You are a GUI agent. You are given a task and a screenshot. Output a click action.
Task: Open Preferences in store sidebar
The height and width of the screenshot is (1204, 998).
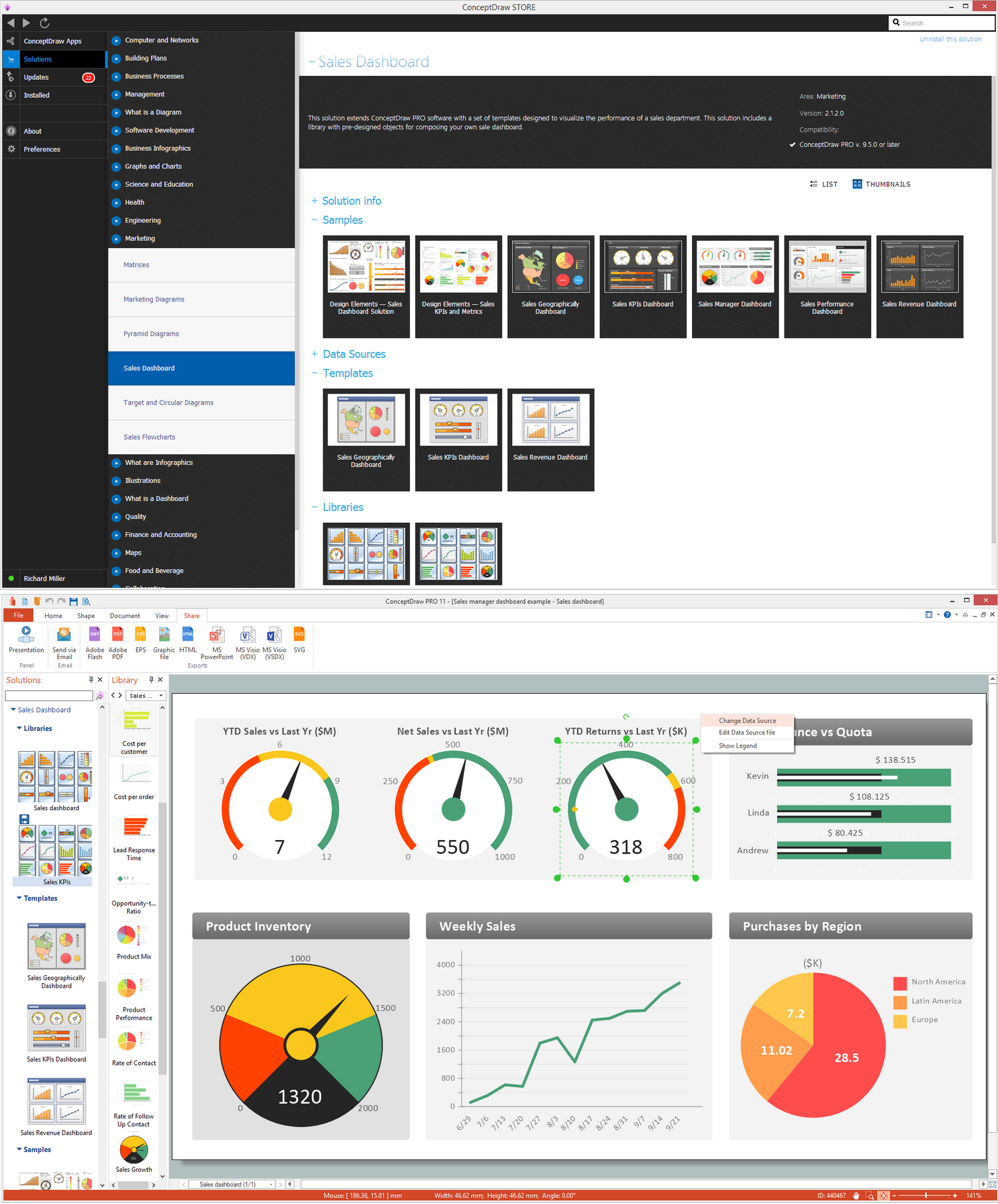point(55,149)
